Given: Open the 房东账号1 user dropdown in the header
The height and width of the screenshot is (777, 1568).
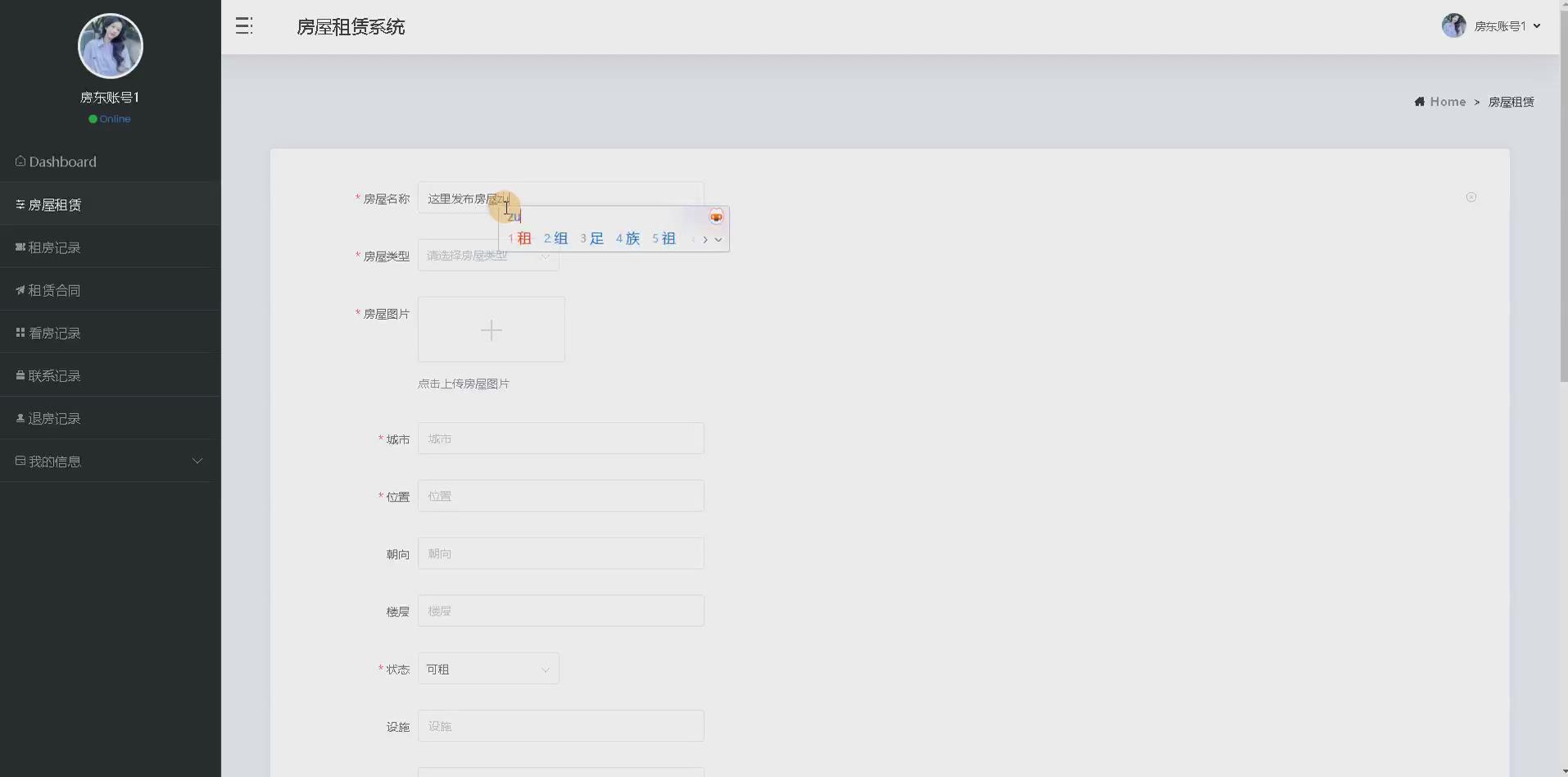Looking at the screenshot, I should [1507, 26].
